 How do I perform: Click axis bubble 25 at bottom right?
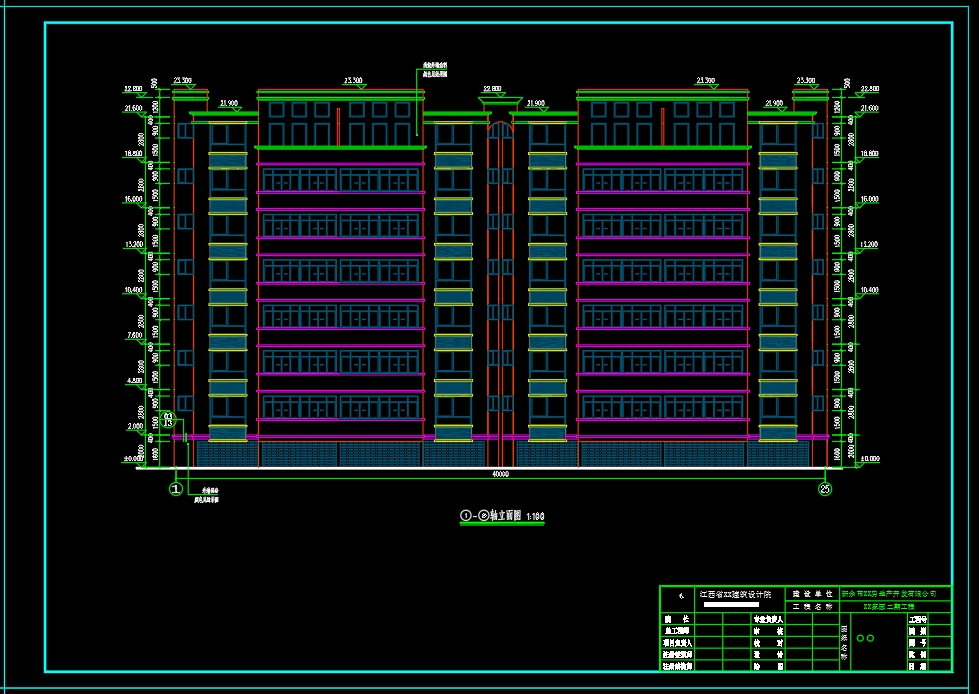click(825, 489)
